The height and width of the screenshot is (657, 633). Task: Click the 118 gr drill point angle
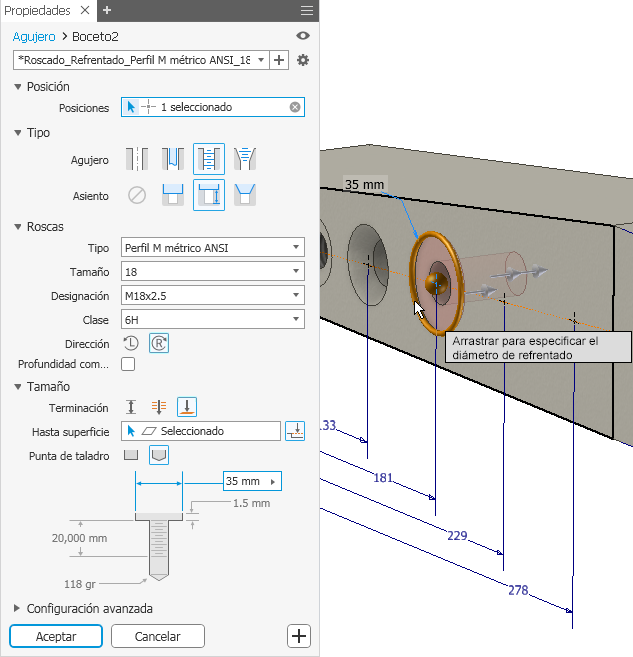(x=80, y=584)
